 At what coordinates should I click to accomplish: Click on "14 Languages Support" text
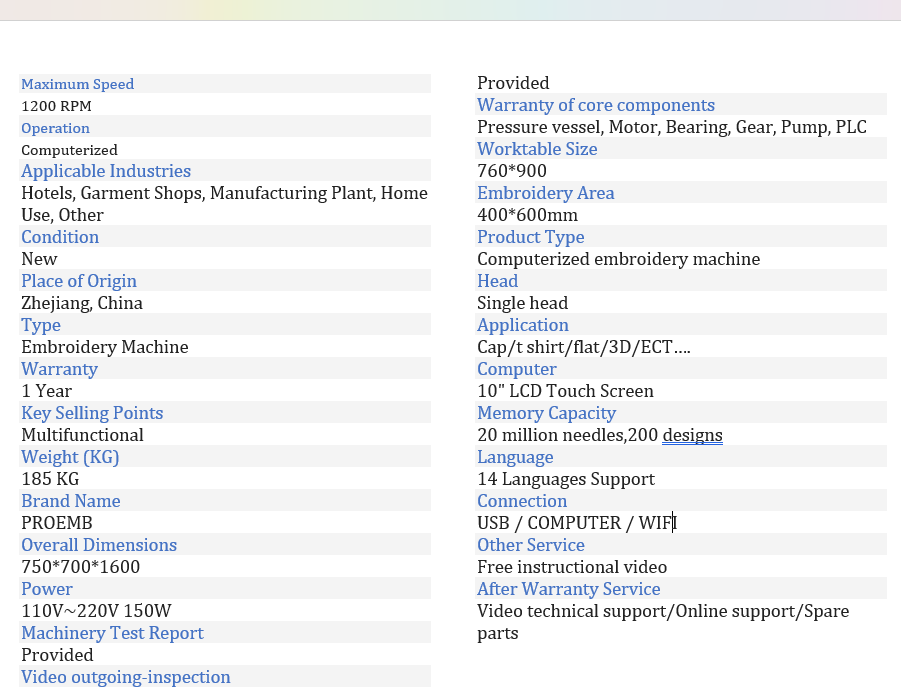pos(566,479)
